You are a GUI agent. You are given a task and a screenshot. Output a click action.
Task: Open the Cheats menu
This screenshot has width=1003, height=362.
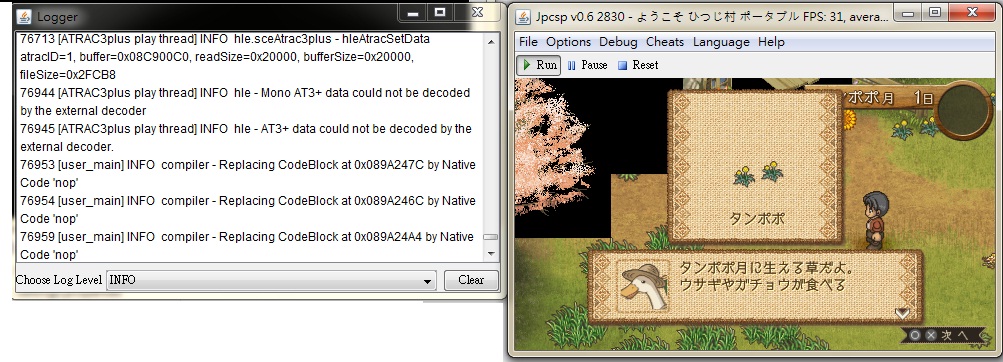665,42
